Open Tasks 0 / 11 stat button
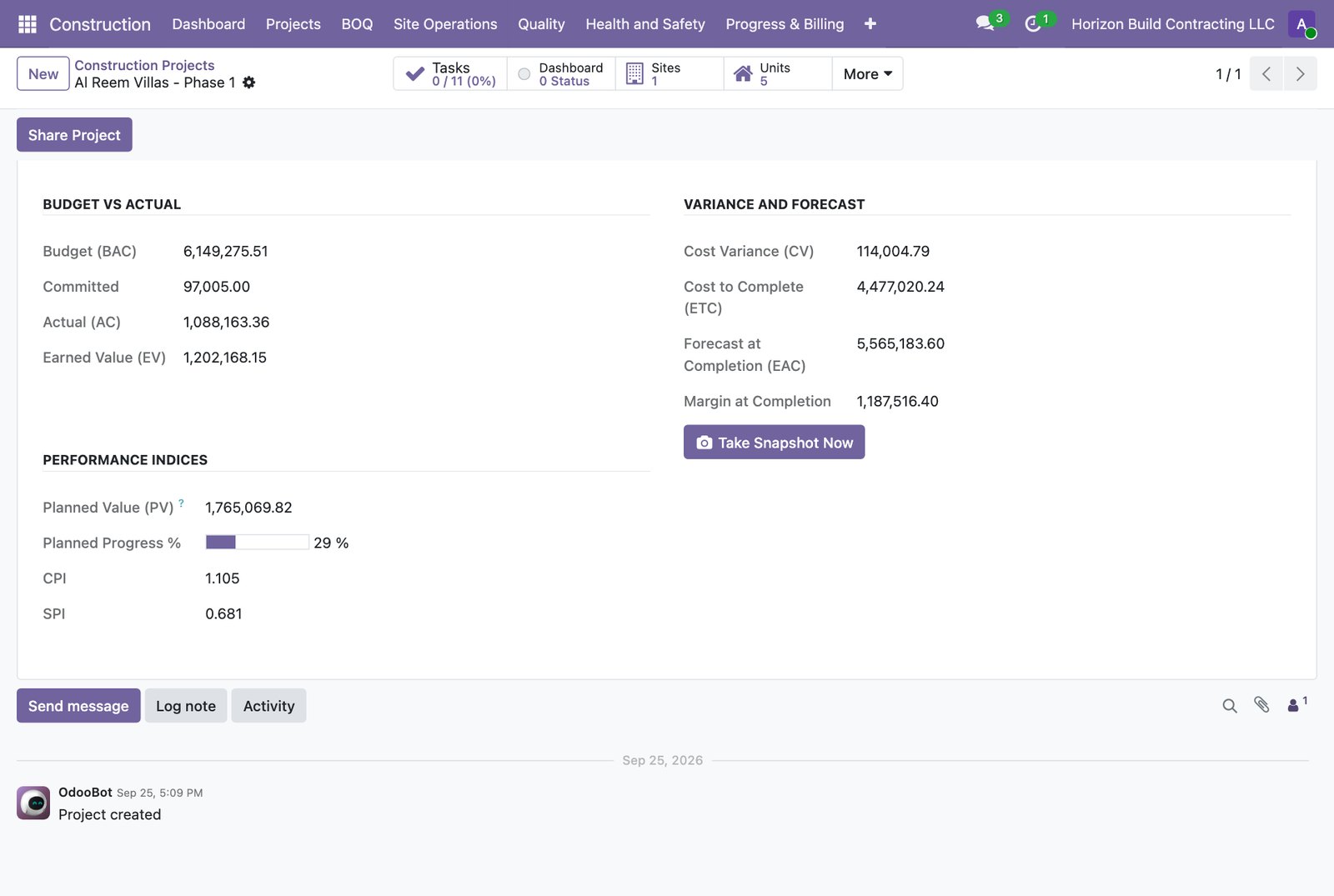The width and height of the screenshot is (1334, 896). (450, 73)
